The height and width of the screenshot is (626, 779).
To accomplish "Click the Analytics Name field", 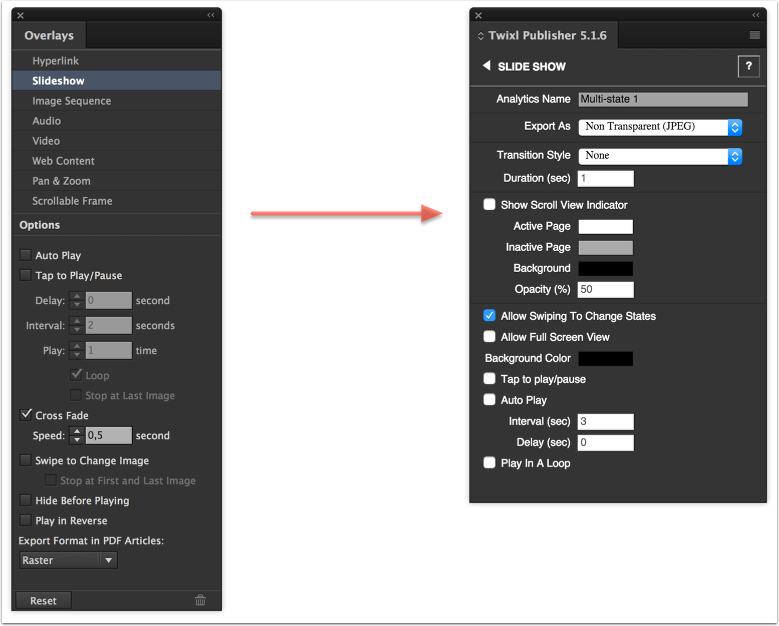I will (663, 99).
